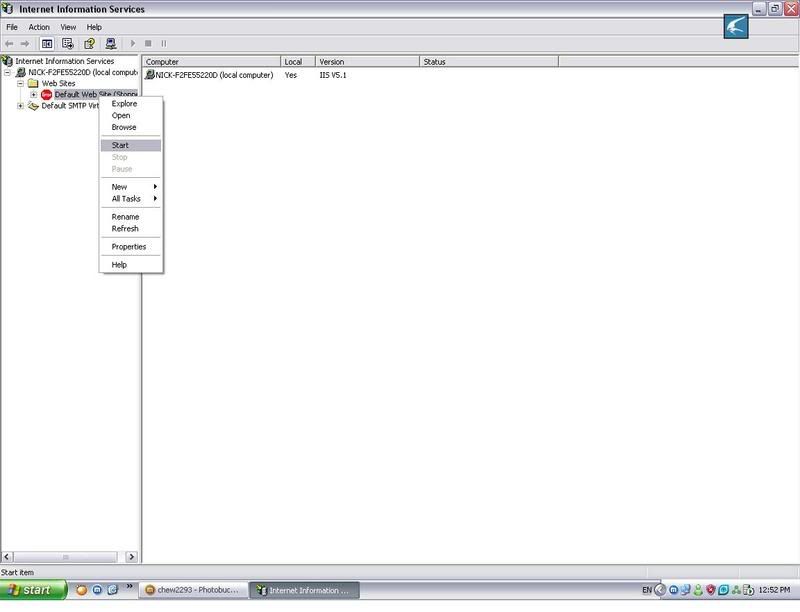Sort list by the Computer column header

click(x=210, y=62)
